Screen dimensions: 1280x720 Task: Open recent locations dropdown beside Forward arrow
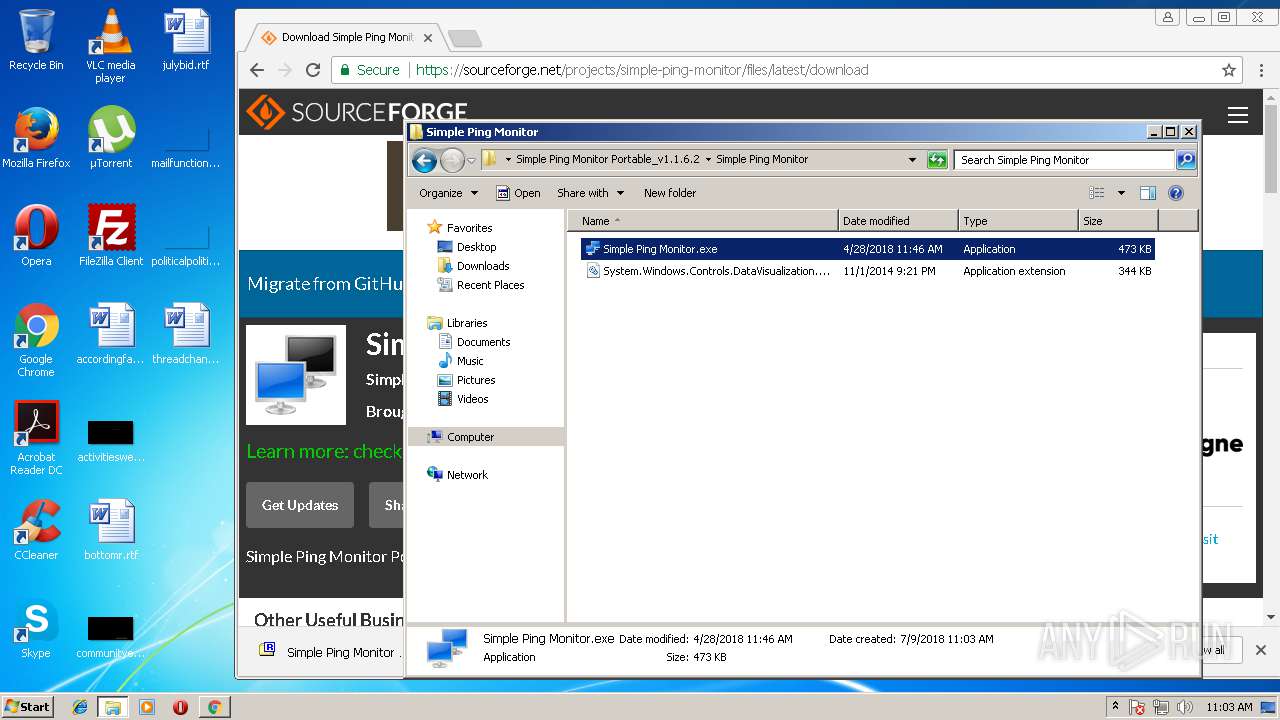(471, 160)
